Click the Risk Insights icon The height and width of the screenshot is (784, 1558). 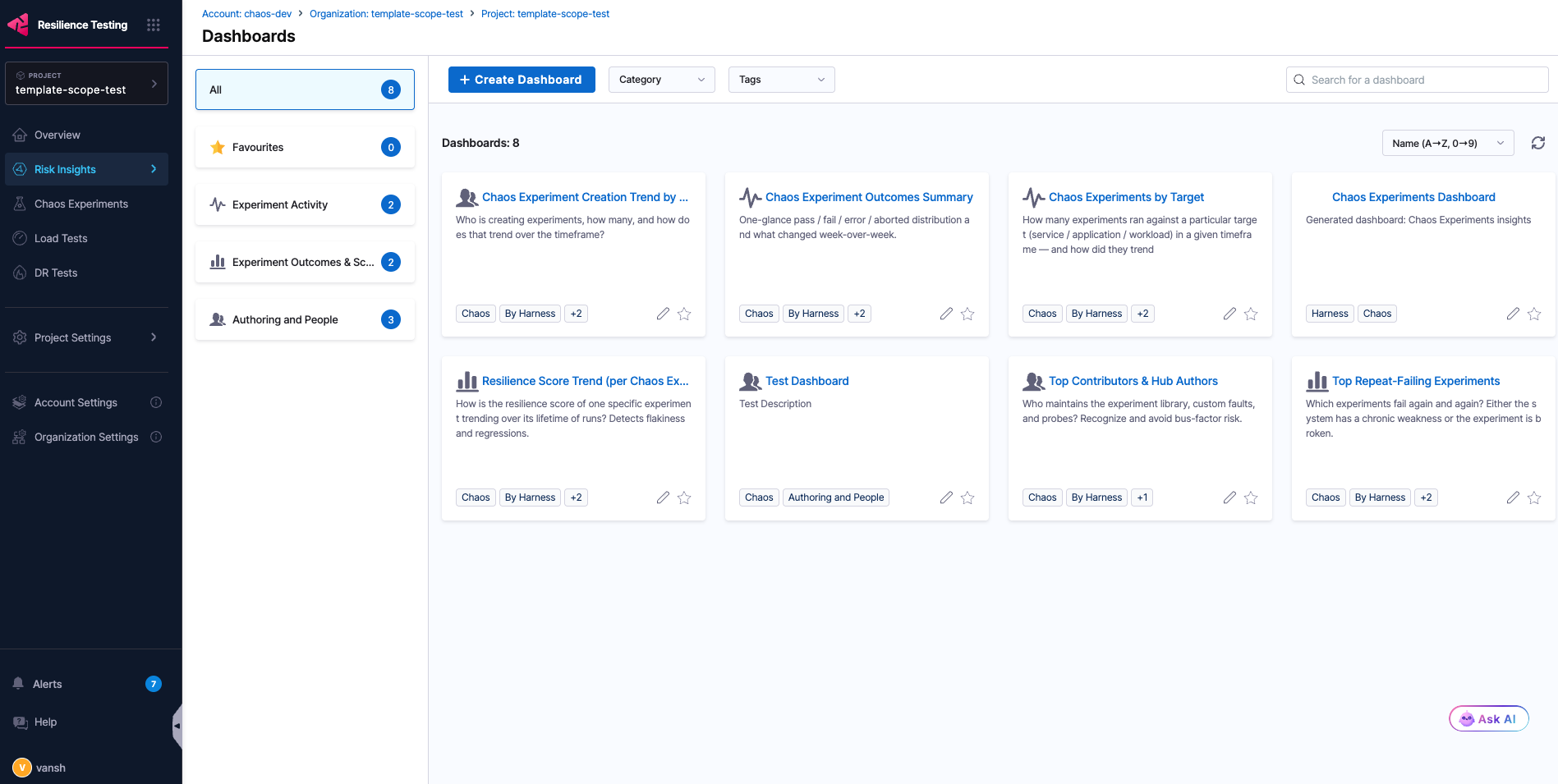[x=20, y=169]
